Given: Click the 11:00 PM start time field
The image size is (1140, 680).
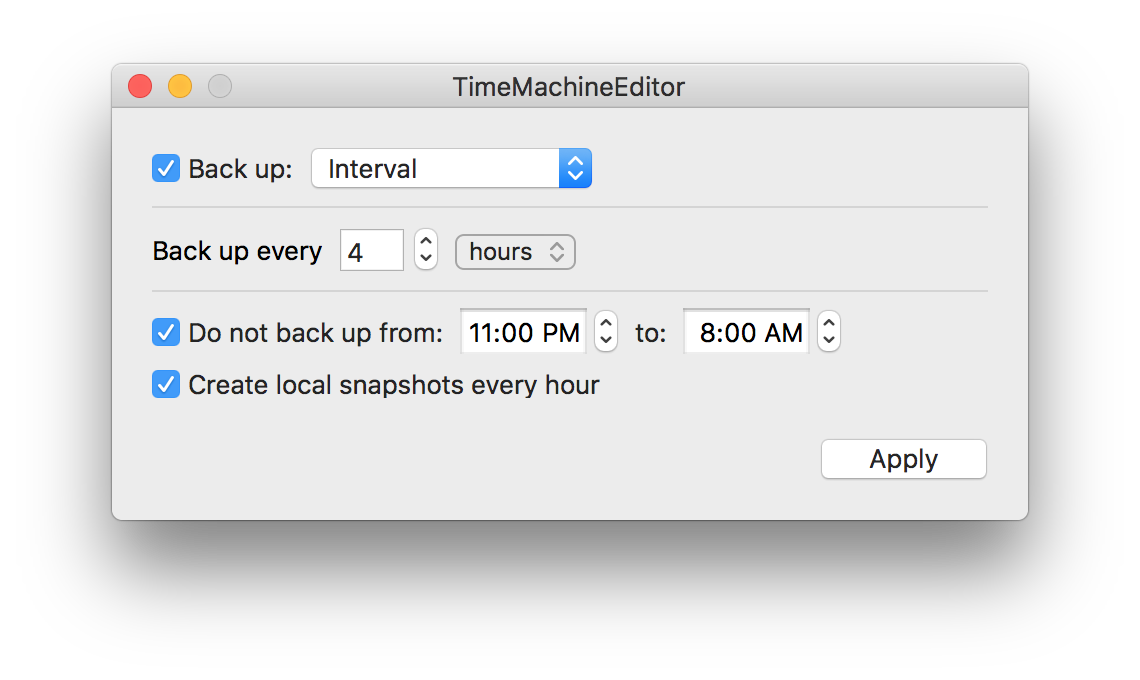Looking at the screenshot, I should click(x=523, y=332).
